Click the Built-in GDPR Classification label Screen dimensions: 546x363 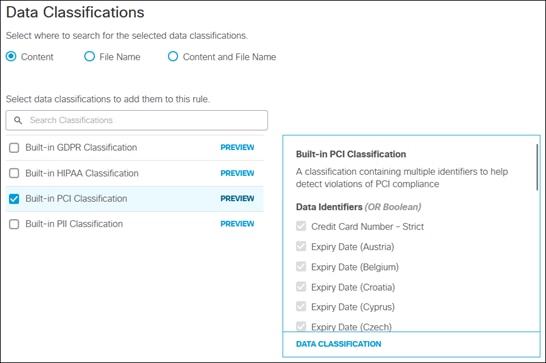81,148
